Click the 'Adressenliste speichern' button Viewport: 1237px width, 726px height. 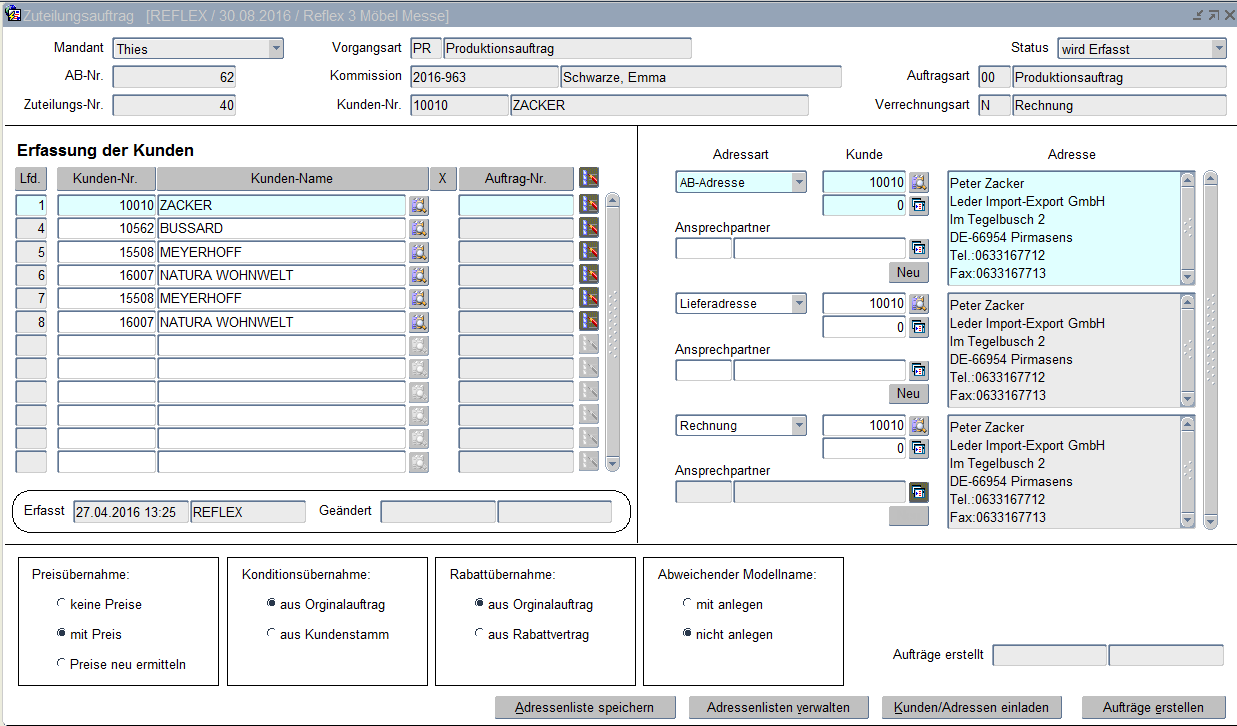point(585,707)
